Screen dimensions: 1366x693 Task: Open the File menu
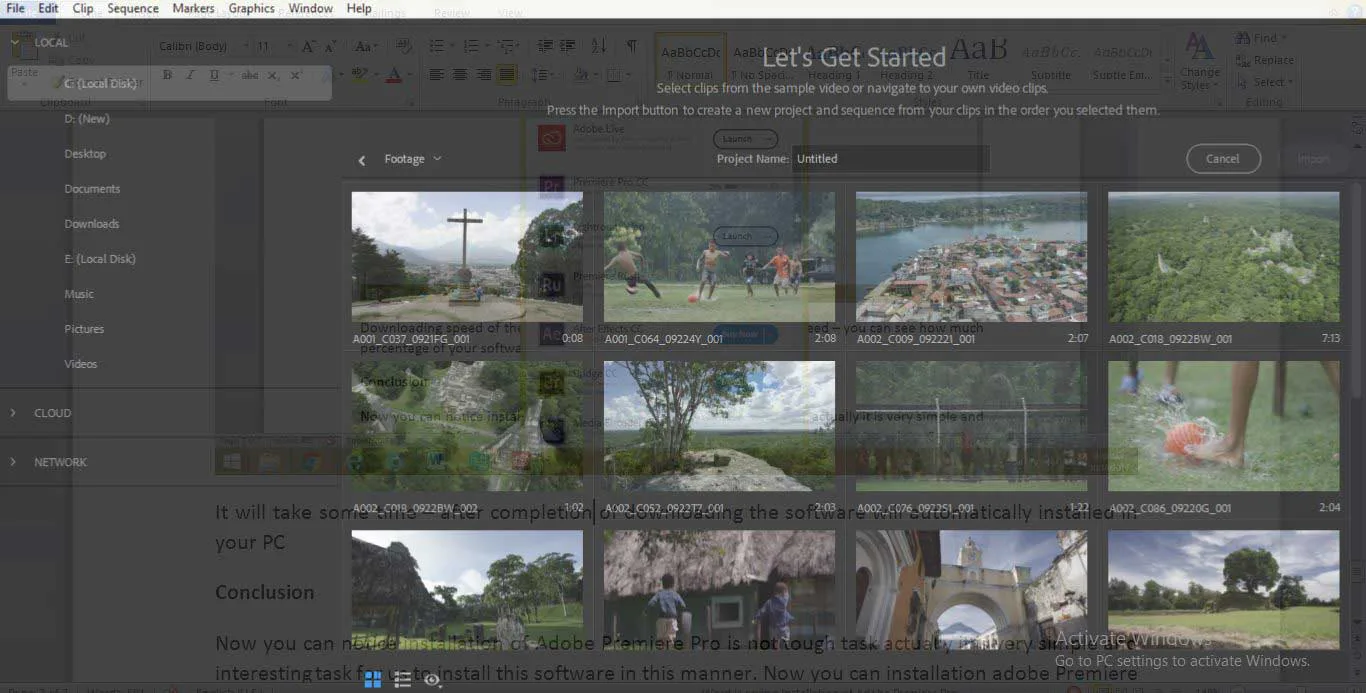tap(15, 8)
